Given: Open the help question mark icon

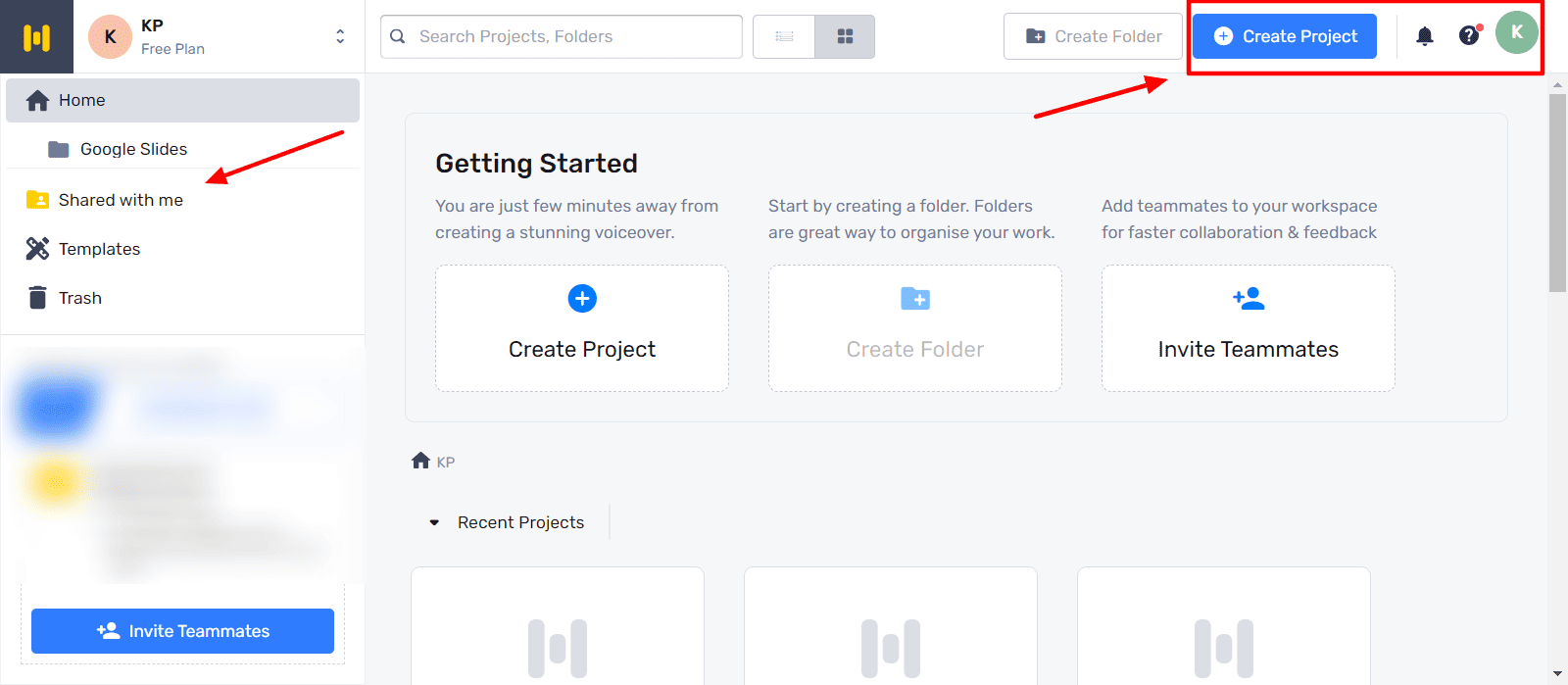Looking at the screenshot, I should coord(1468,36).
